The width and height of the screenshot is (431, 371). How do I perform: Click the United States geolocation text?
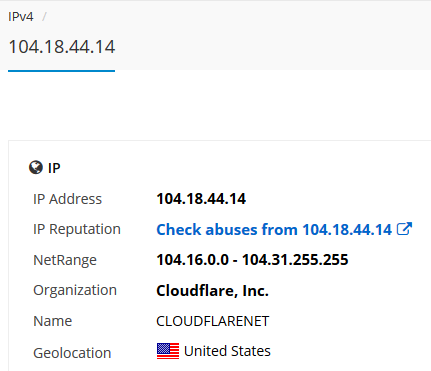click(x=227, y=351)
